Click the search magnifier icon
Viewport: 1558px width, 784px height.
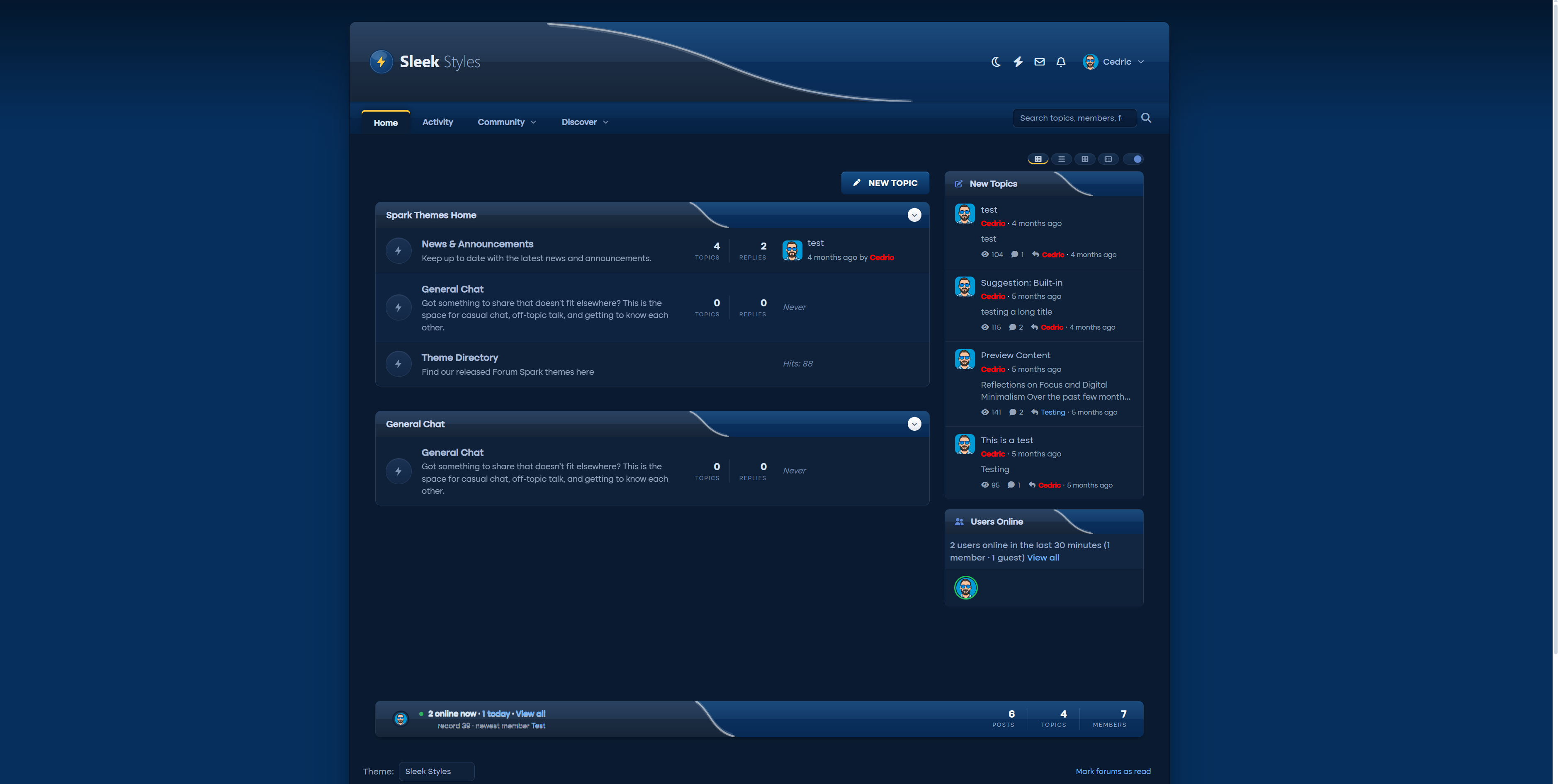click(1146, 118)
